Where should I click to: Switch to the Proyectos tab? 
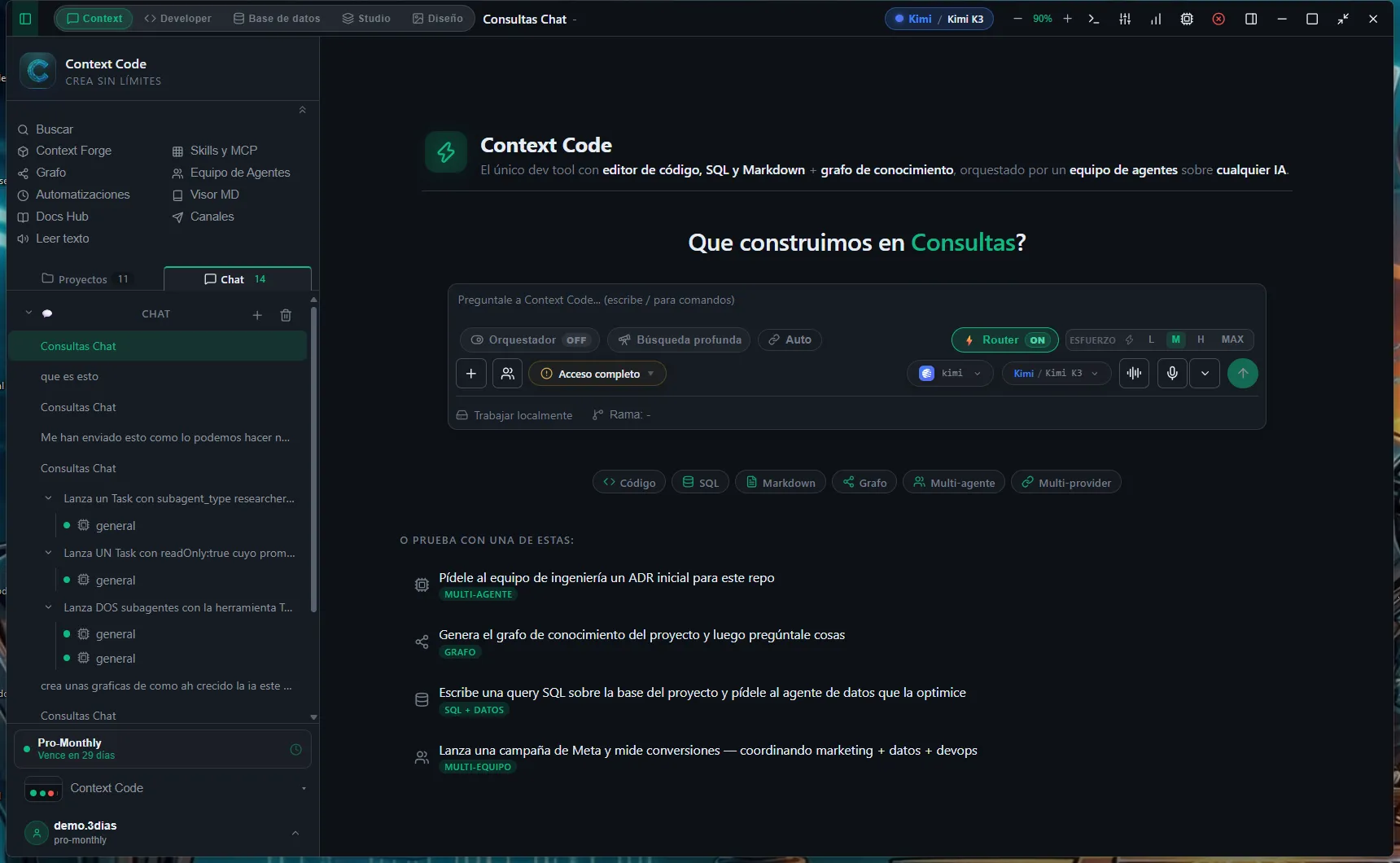pyautogui.click(x=85, y=279)
